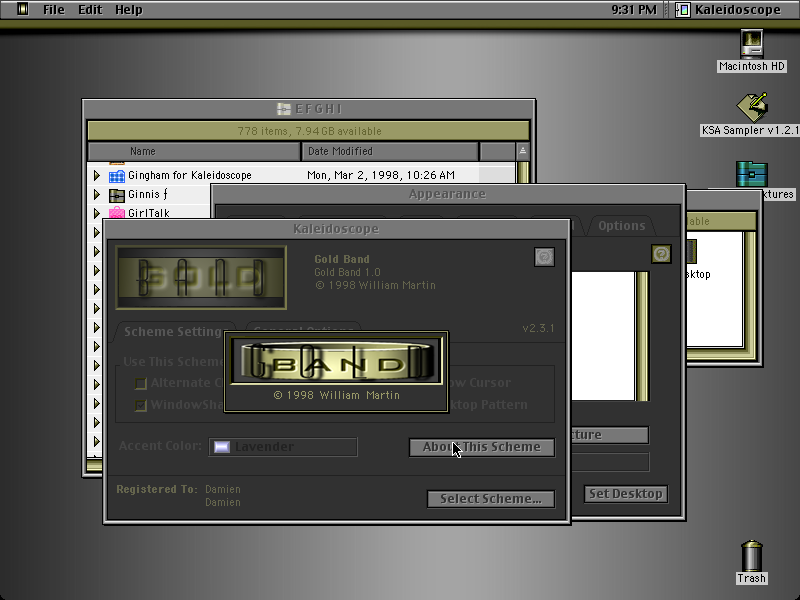Click the help icon in Appearance window
This screenshot has height=600, width=800.
tap(661, 254)
